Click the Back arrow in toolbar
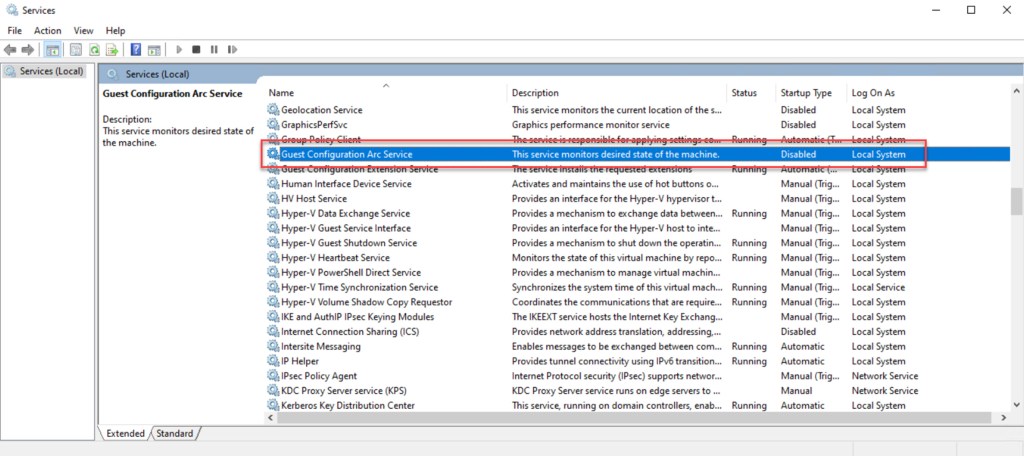The width and height of the screenshot is (1024, 456). pyautogui.click(x=11, y=49)
